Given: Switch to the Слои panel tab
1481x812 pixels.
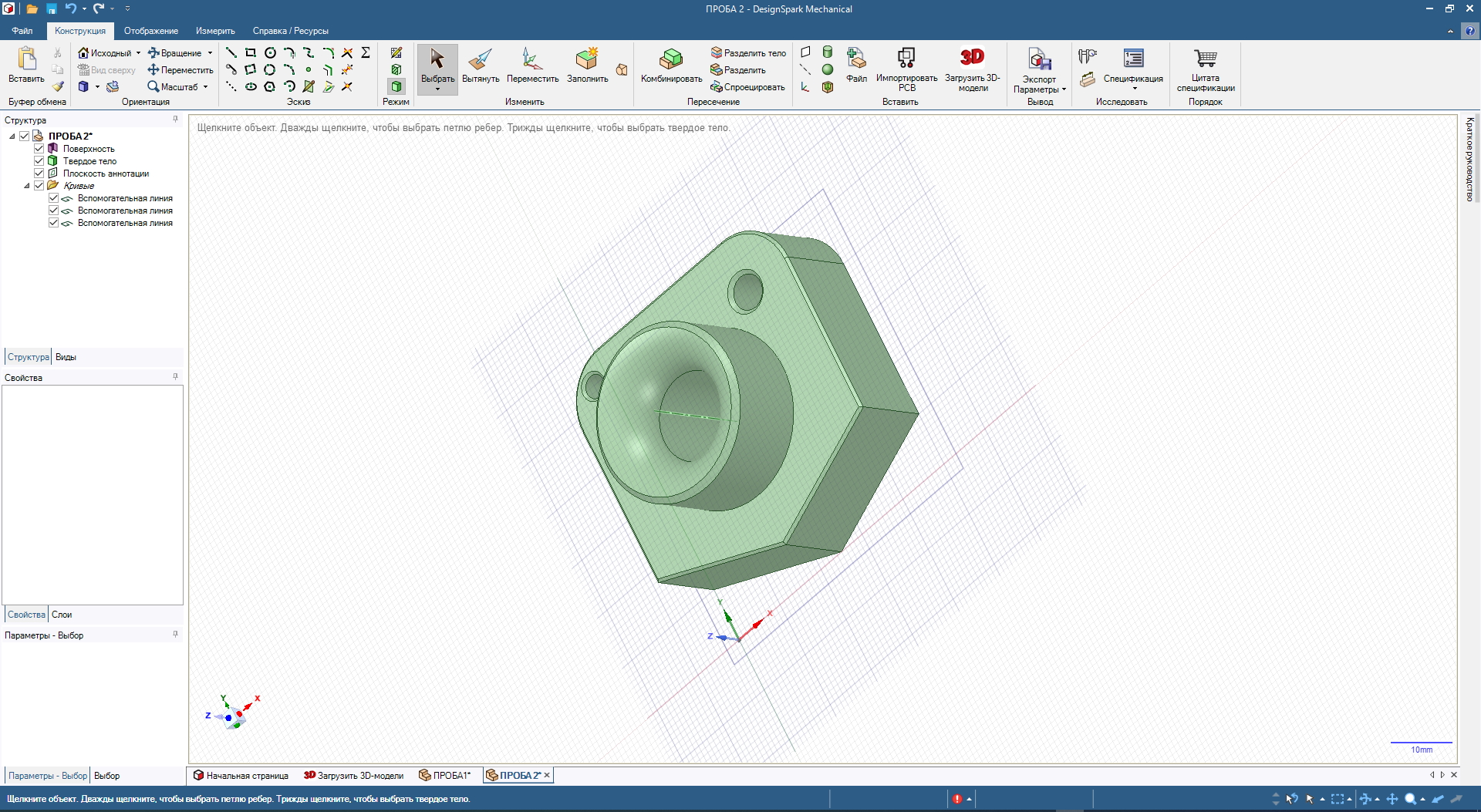Looking at the screenshot, I should (x=62, y=615).
